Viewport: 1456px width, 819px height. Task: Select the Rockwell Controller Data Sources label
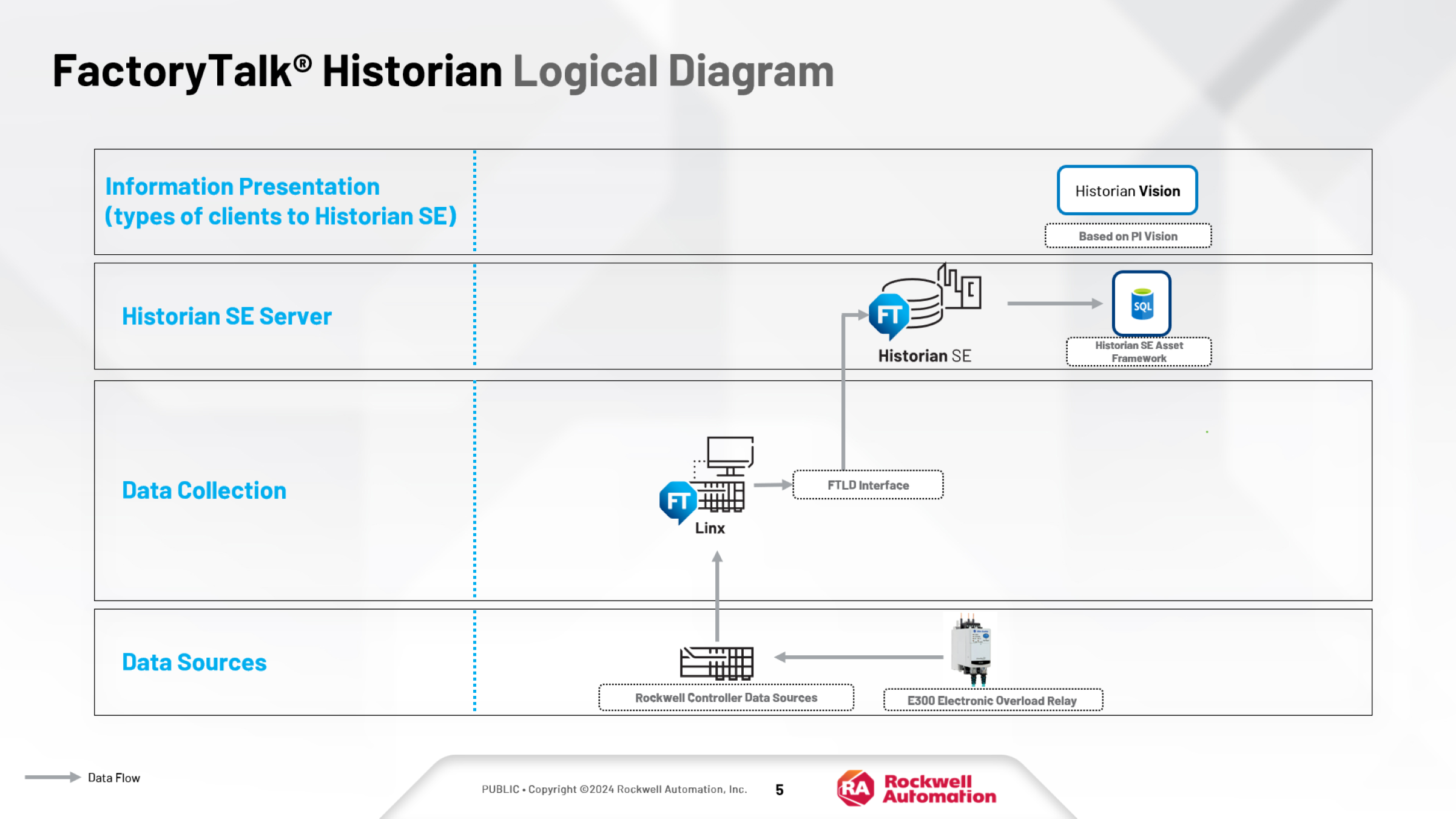pos(726,698)
